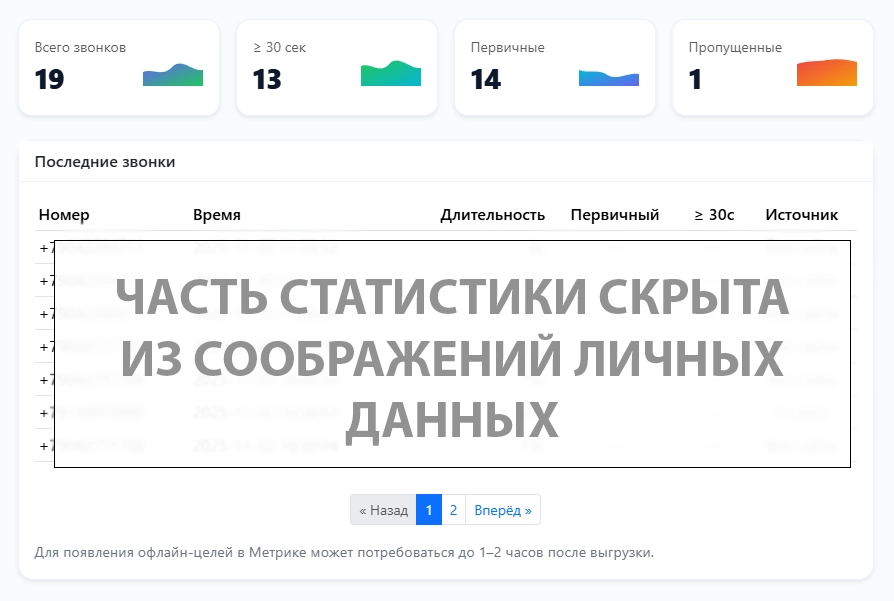Click the green ≥ 30 сек mini chart
Image resolution: width=894 pixels, height=601 pixels.
point(390,72)
